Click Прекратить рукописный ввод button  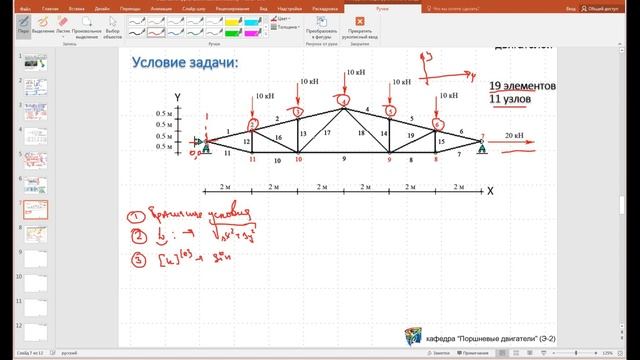point(360,27)
